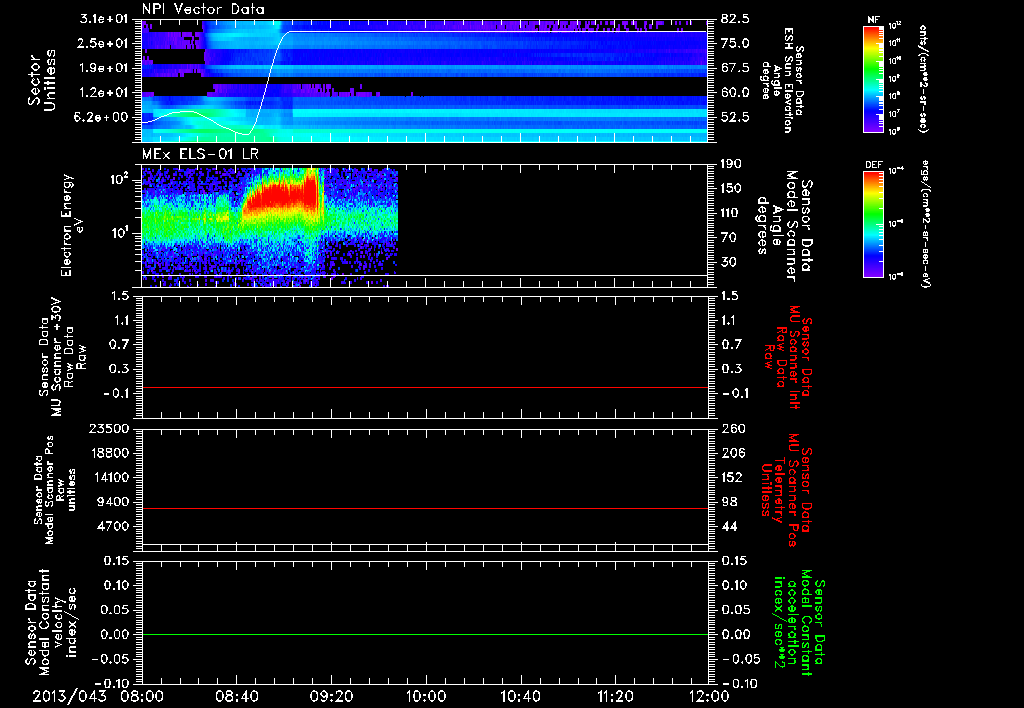Click the "10:40" time axis label
The image size is (1024, 708).
coord(520,696)
